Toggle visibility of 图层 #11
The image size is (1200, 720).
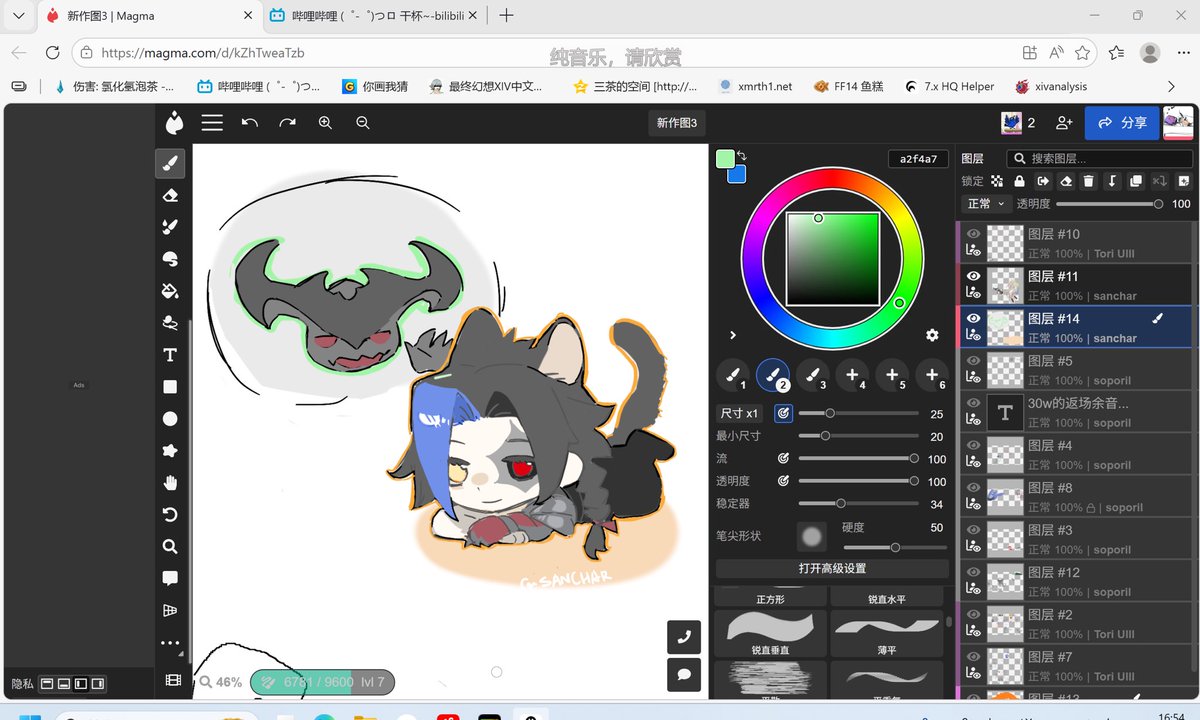pos(973,276)
